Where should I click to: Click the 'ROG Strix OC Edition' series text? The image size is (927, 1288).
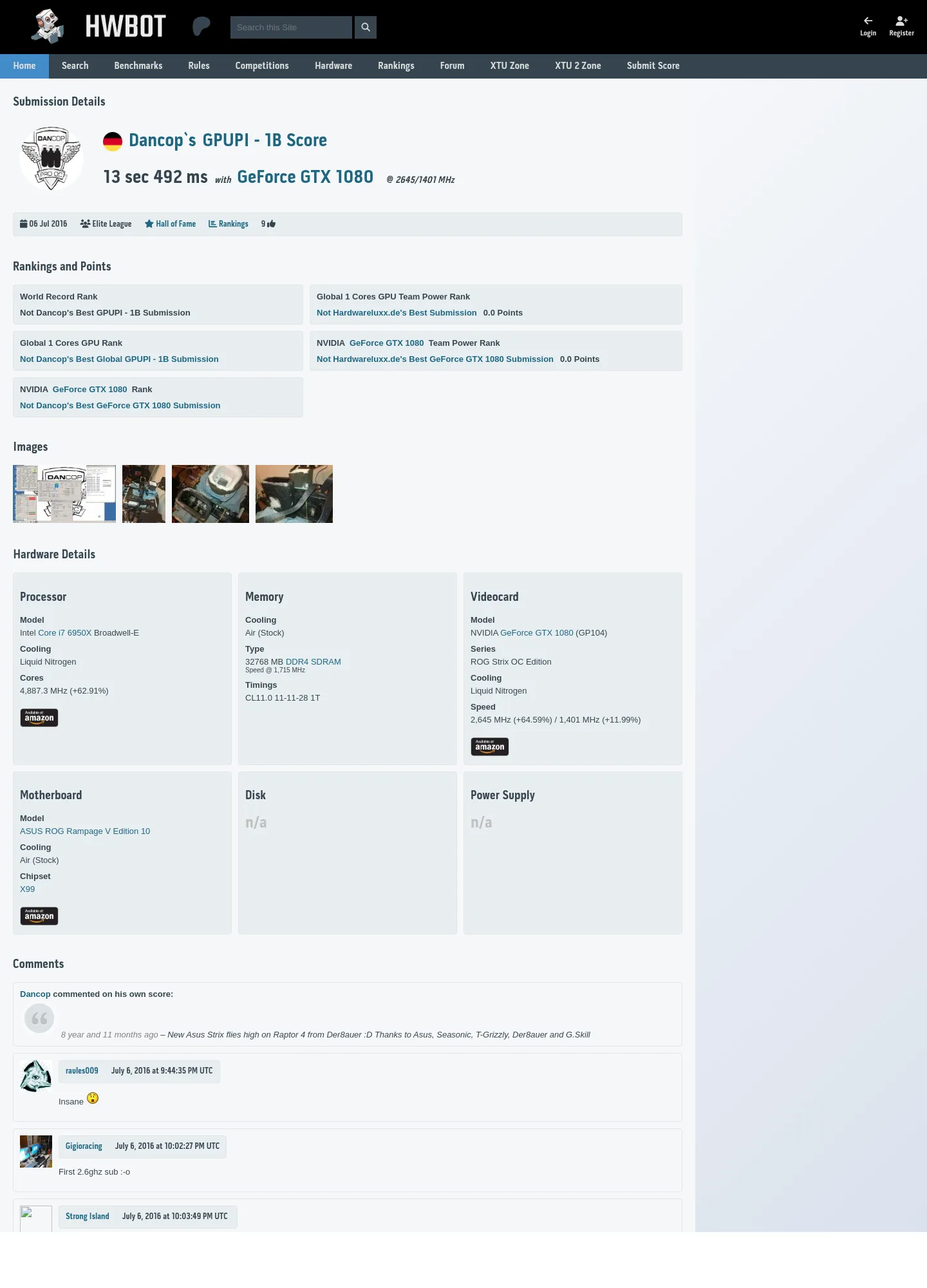coord(511,662)
